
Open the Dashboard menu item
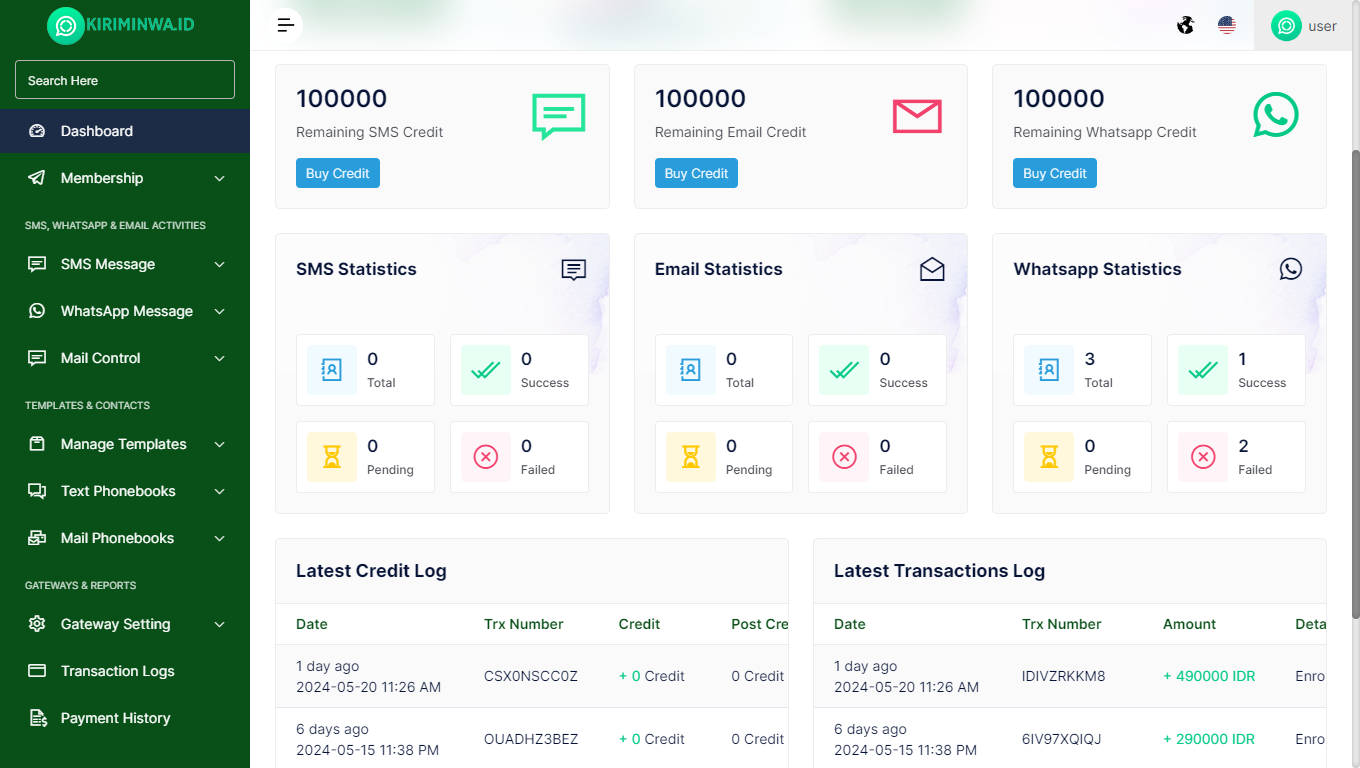(x=125, y=131)
